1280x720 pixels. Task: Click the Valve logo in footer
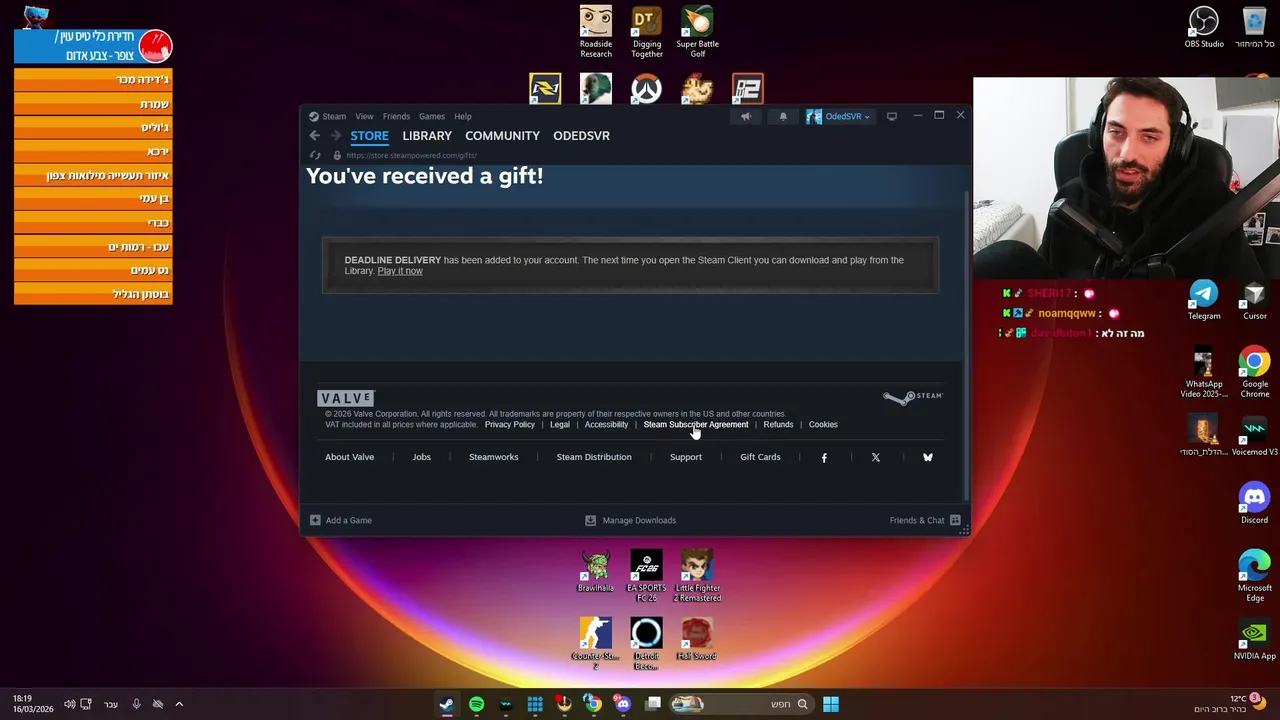coord(346,398)
